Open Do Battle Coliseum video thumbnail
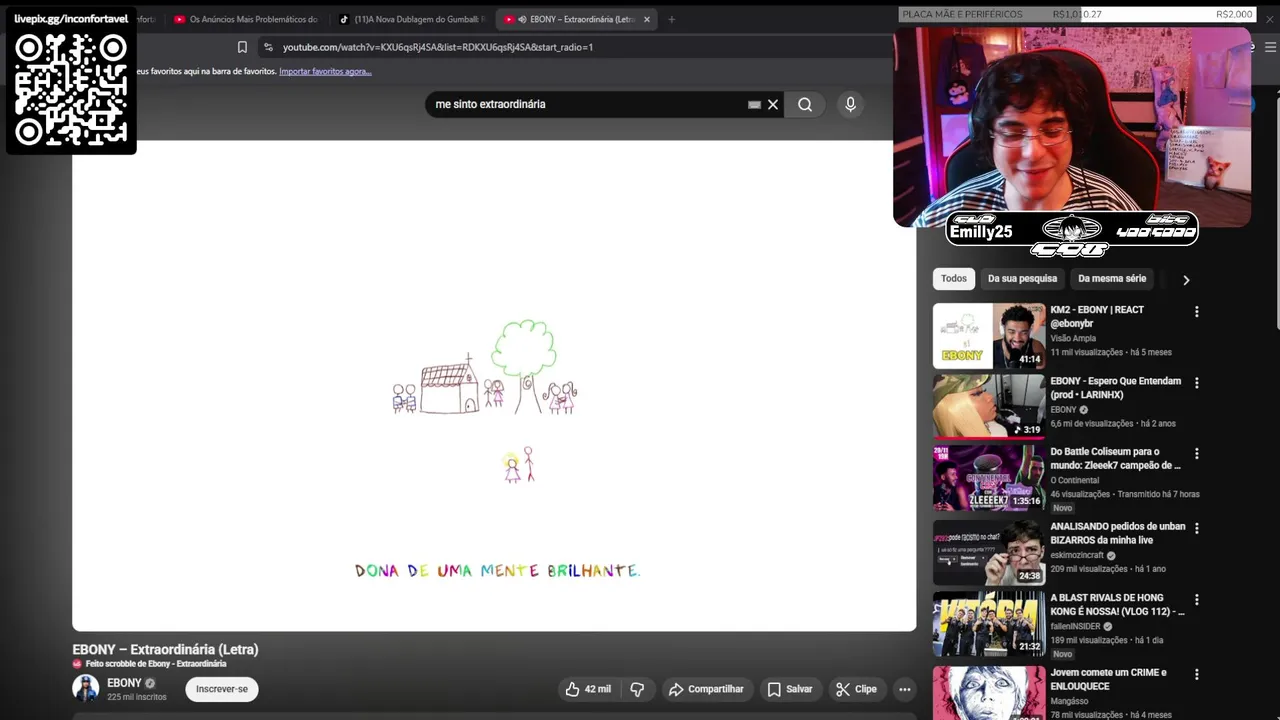1280x720 pixels. (989, 478)
